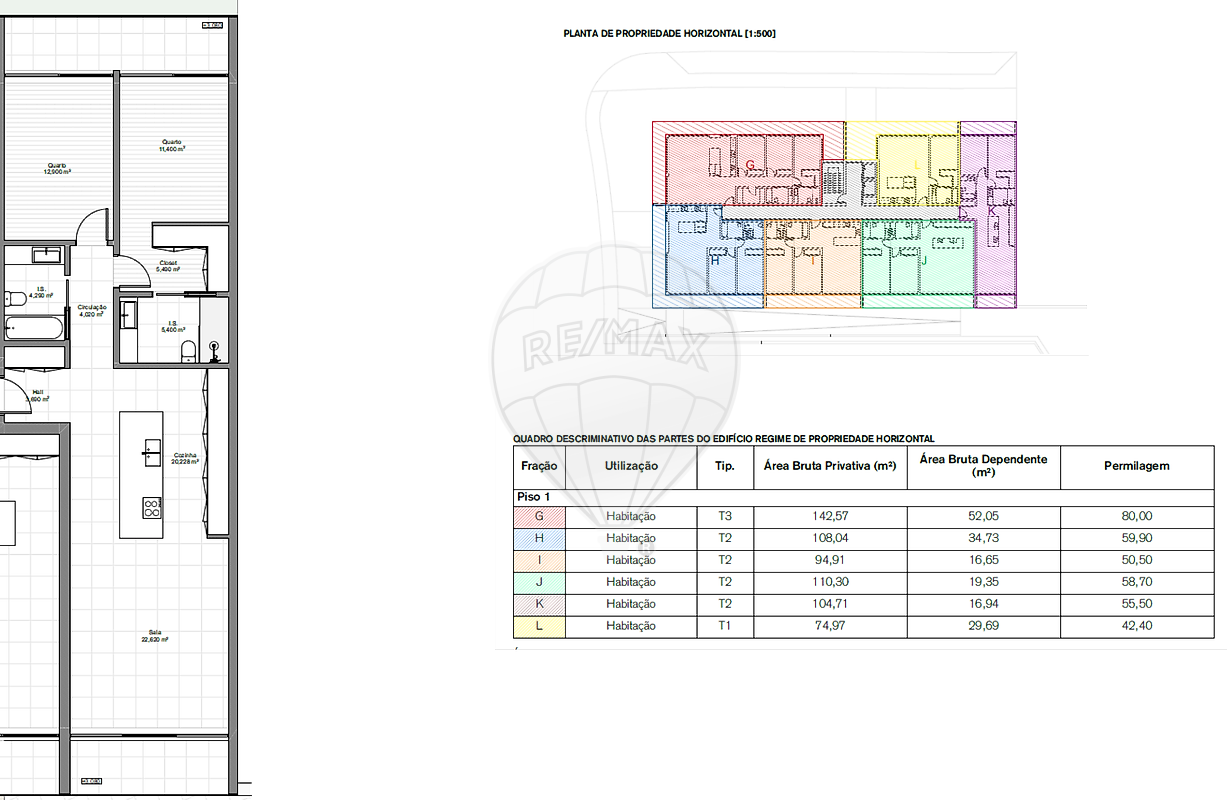Select the green fraction J swatch in table
Image resolution: width=1227 pixels, height=800 pixels.
coord(539,582)
